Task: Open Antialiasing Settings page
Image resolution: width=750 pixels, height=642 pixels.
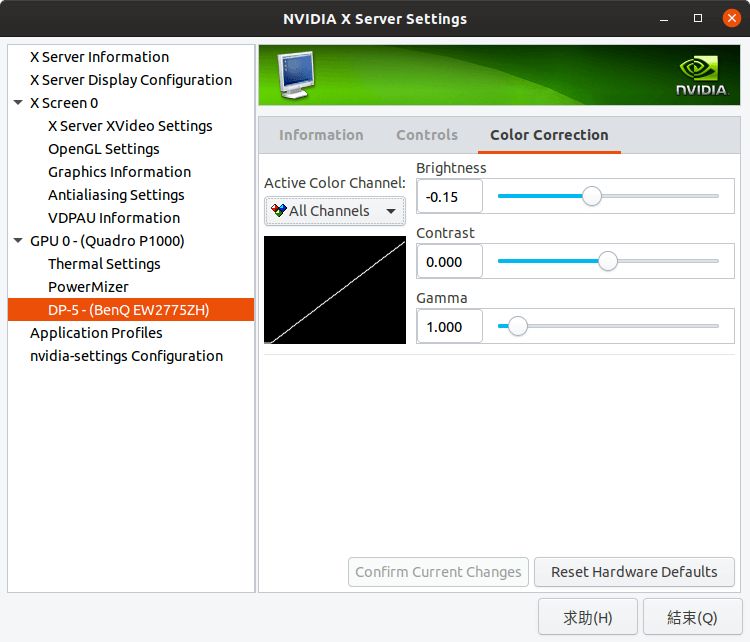Action: pos(116,195)
